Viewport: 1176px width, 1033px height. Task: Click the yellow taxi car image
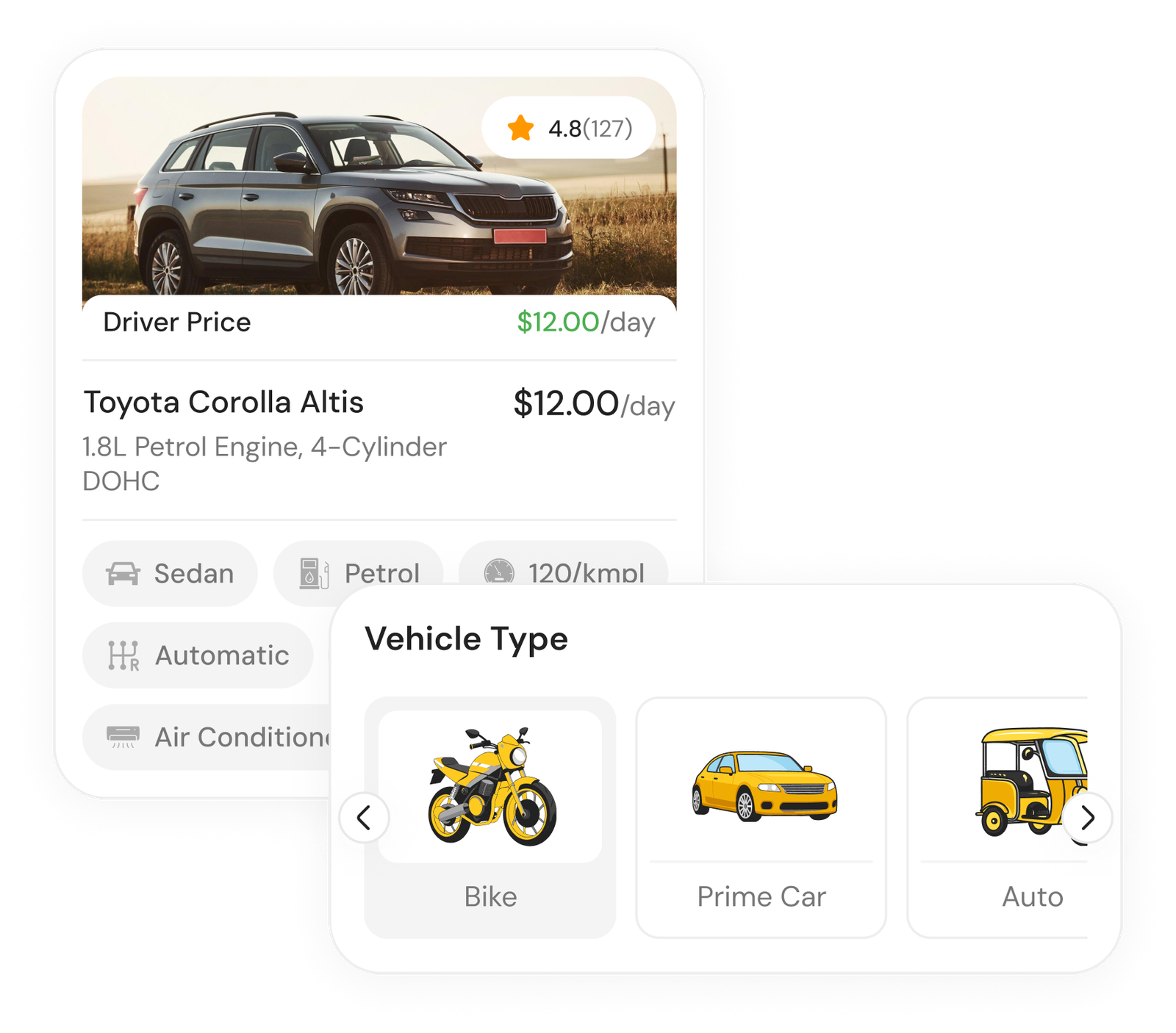pyautogui.click(x=764, y=785)
